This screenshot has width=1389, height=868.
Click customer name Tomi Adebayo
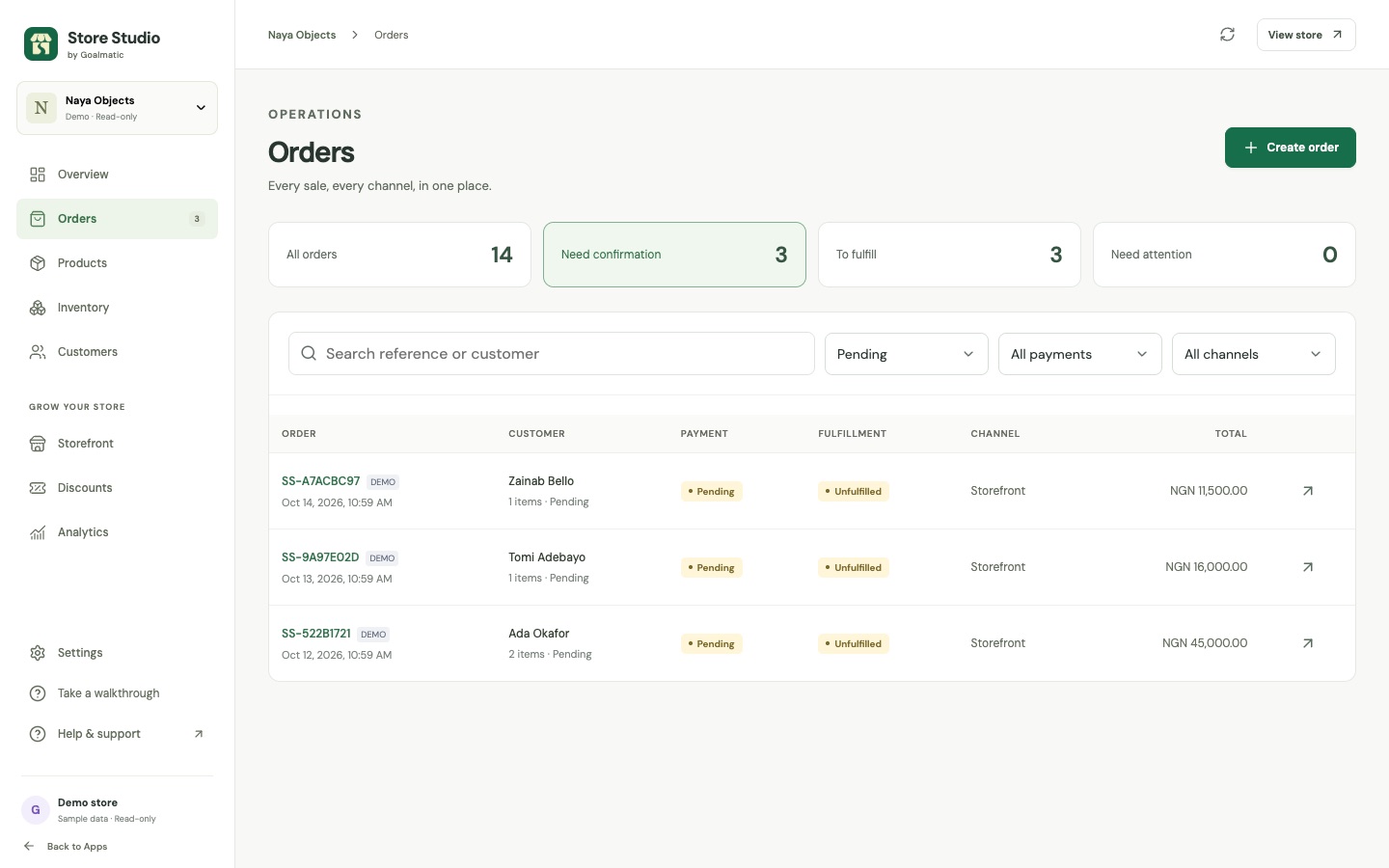click(x=547, y=557)
